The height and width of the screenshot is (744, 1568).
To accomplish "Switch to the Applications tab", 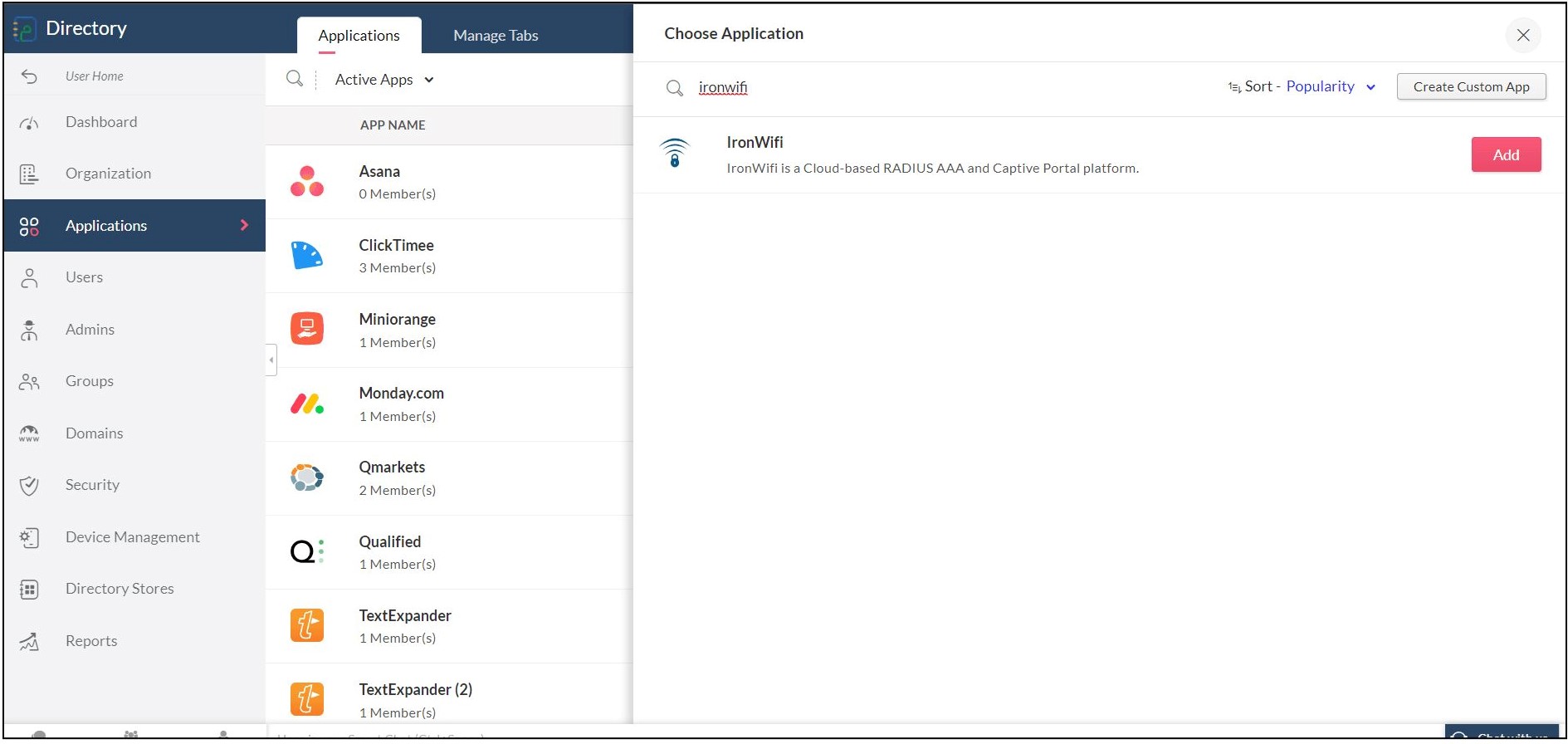I will click(x=359, y=36).
